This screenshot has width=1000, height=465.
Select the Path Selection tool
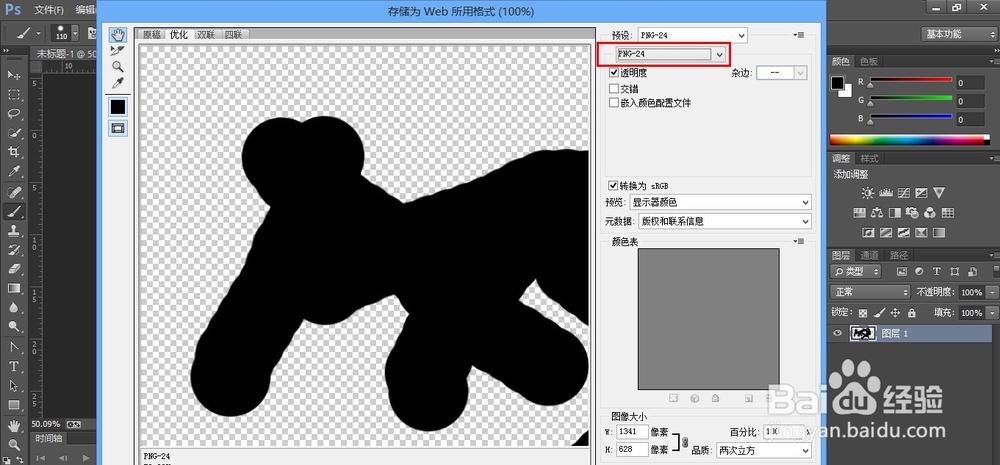[x=14, y=385]
